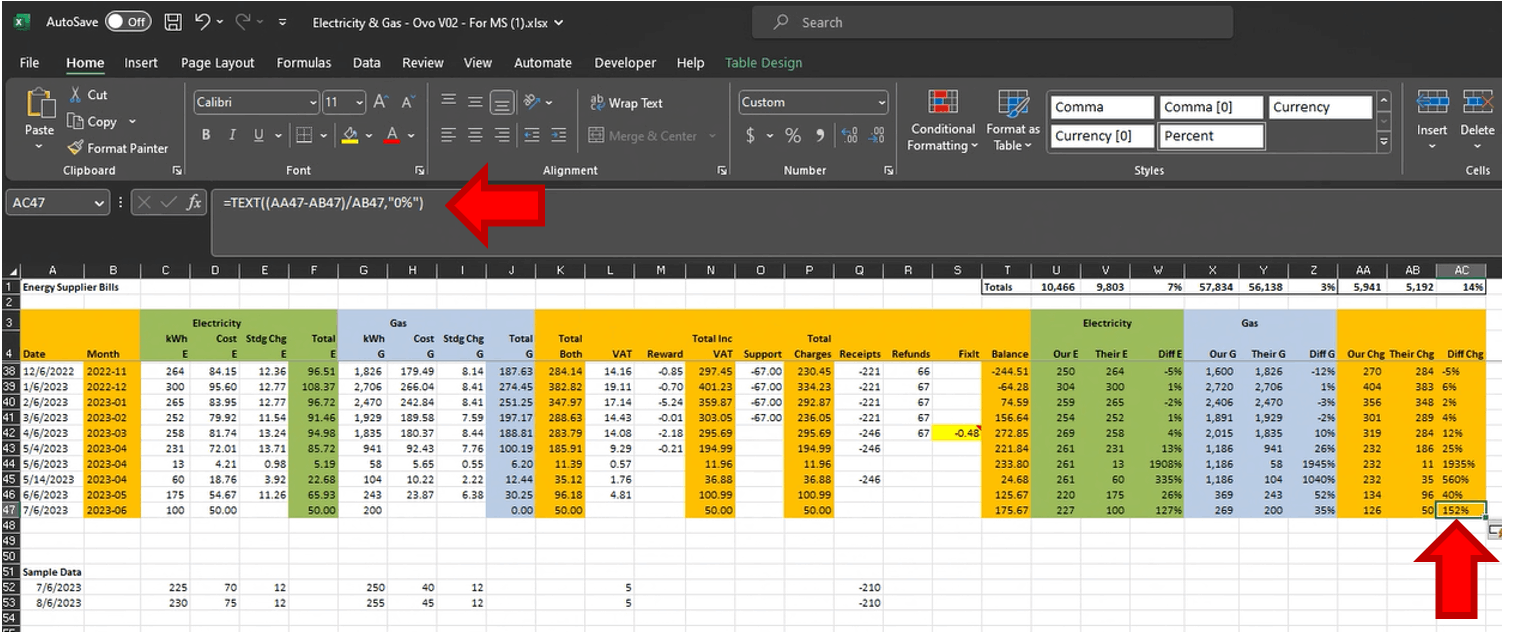Image resolution: width=1518 pixels, height=632 pixels.
Task: Switch to the Review tab
Action: (422, 62)
